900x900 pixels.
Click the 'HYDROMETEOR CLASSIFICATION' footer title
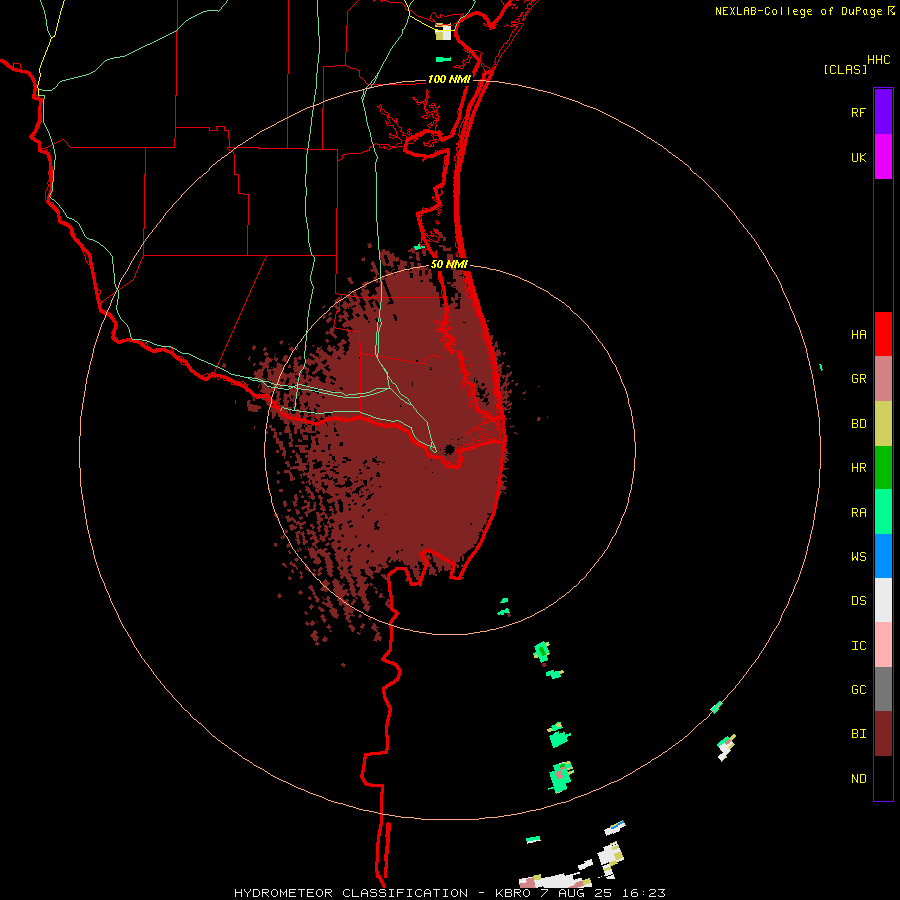point(351,893)
